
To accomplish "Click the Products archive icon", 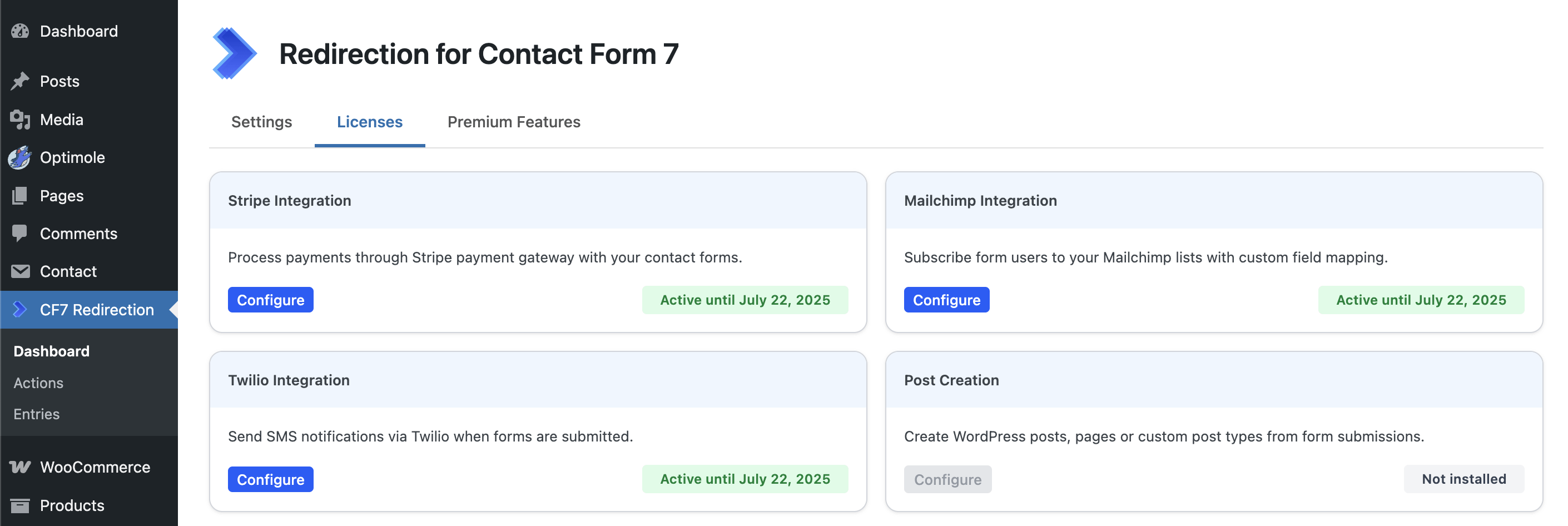I will [x=20, y=505].
